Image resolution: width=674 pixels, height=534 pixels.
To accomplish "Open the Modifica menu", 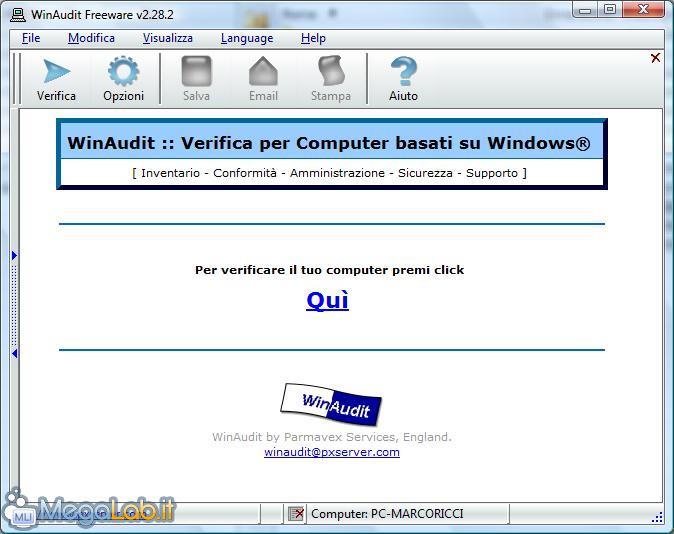I will 91,38.
